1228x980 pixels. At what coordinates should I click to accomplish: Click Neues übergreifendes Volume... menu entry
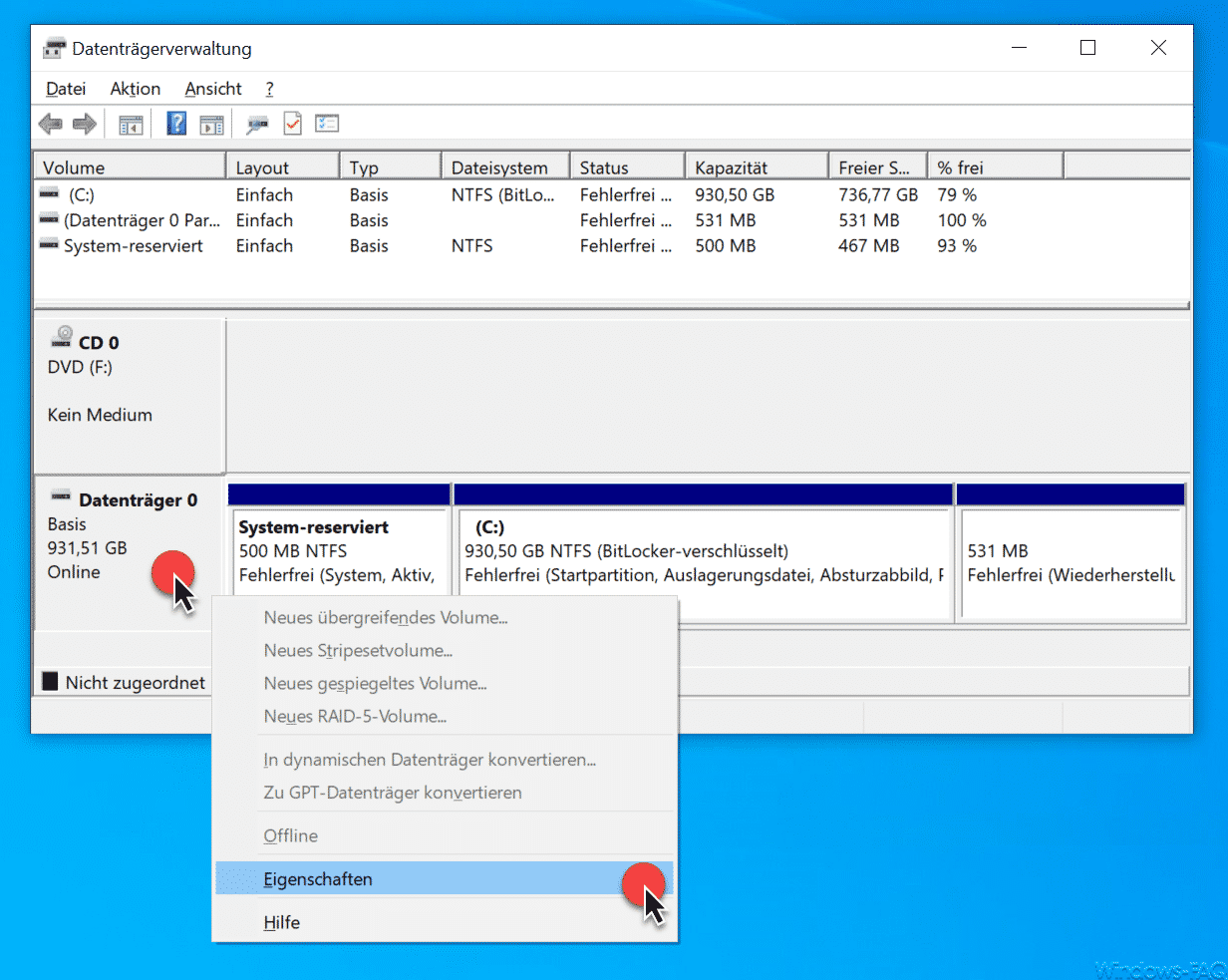click(x=445, y=617)
